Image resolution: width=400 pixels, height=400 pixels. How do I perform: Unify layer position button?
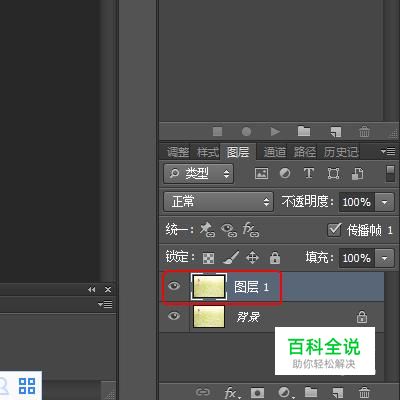coord(207,230)
